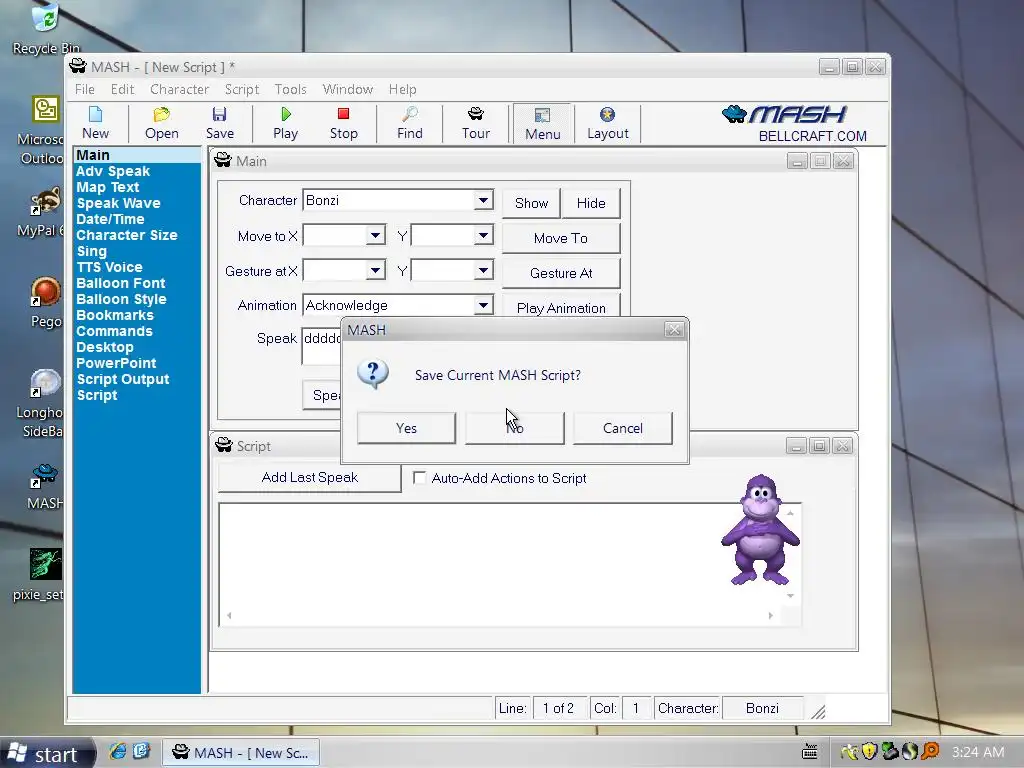Open the Character menu
The image size is (1024, 768).
tap(180, 89)
